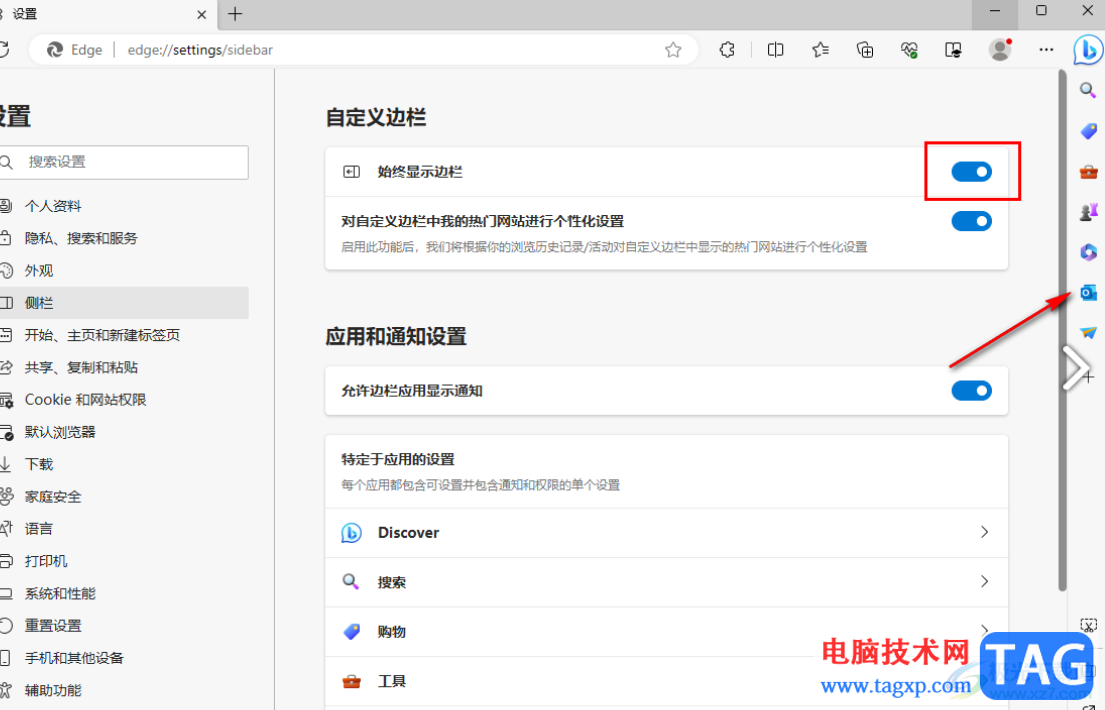Image resolution: width=1105 pixels, height=710 pixels.
Task: Select 侧栏 settings section
Action: [x=124, y=302]
